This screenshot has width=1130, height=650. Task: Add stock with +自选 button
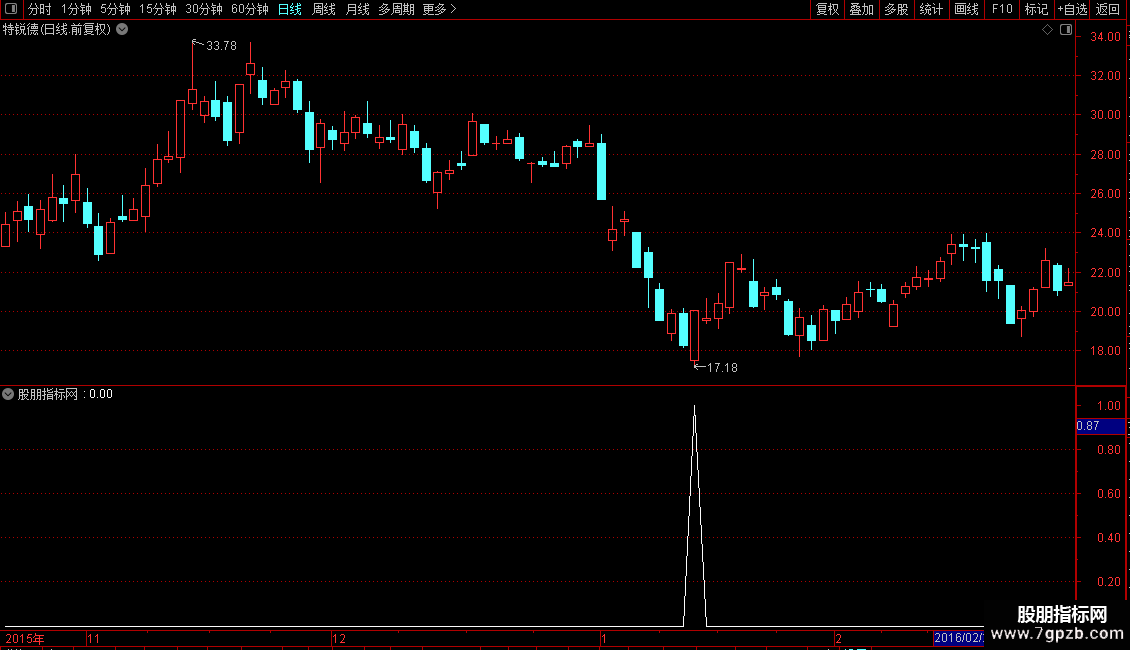click(x=1072, y=9)
